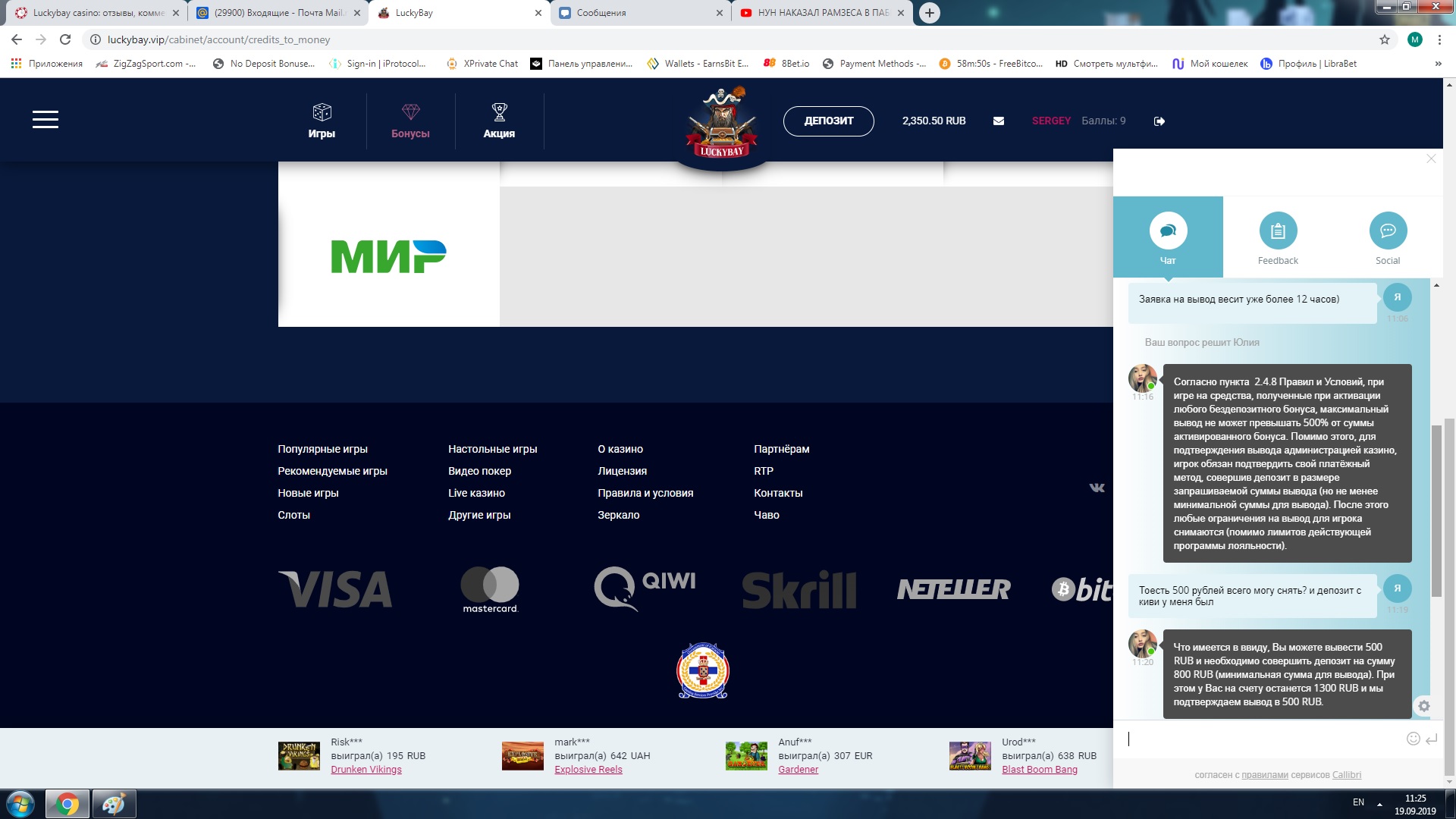Click the license seal emblem
This screenshot has height=819, width=1456.
[702, 670]
